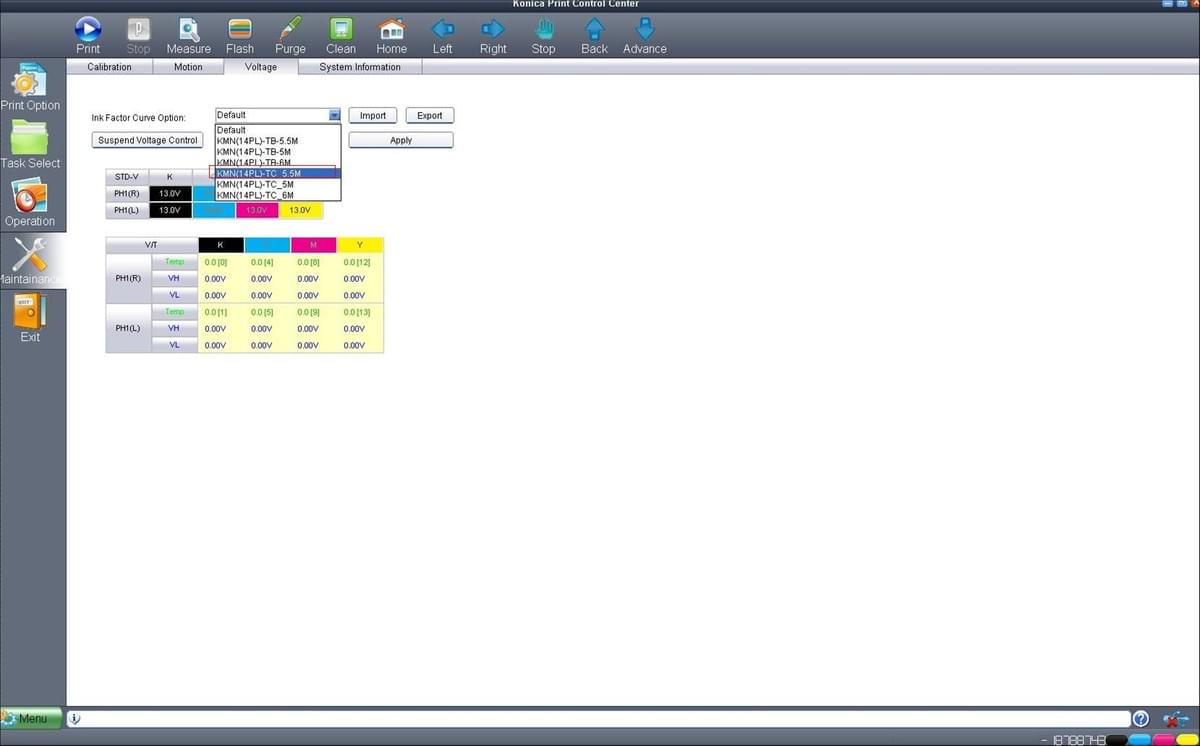Open help with the question mark icon

click(1140, 718)
